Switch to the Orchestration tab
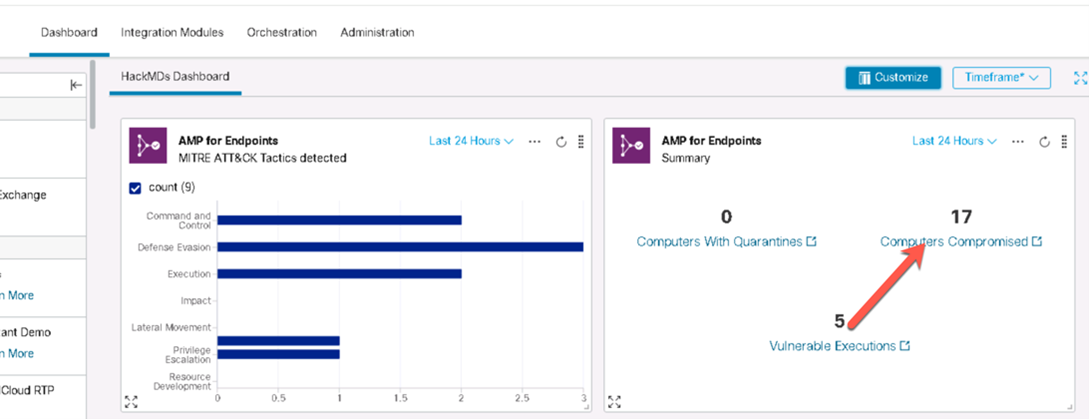The image size is (1089, 419). pyautogui.click(x=282, y=33)
